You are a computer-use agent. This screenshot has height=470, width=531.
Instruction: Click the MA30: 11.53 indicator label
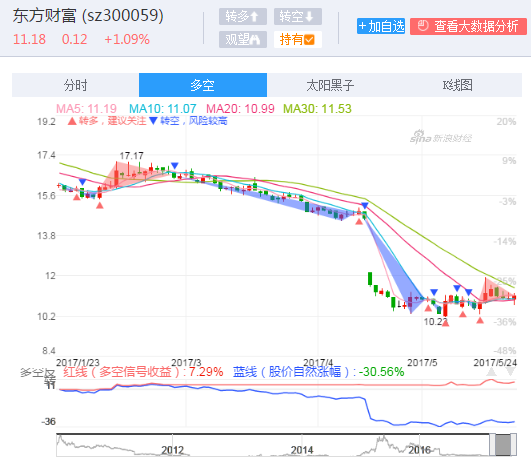[x=317, y=109]
